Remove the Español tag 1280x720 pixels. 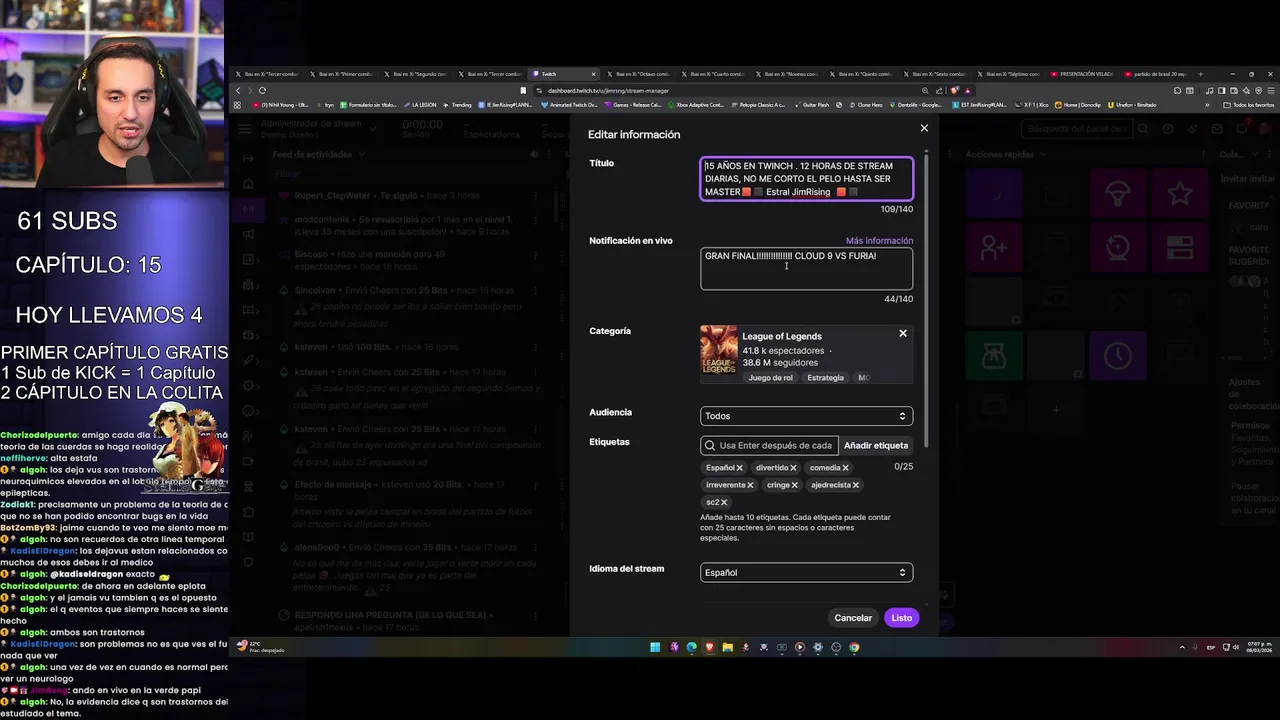click(x=740, y=468)
